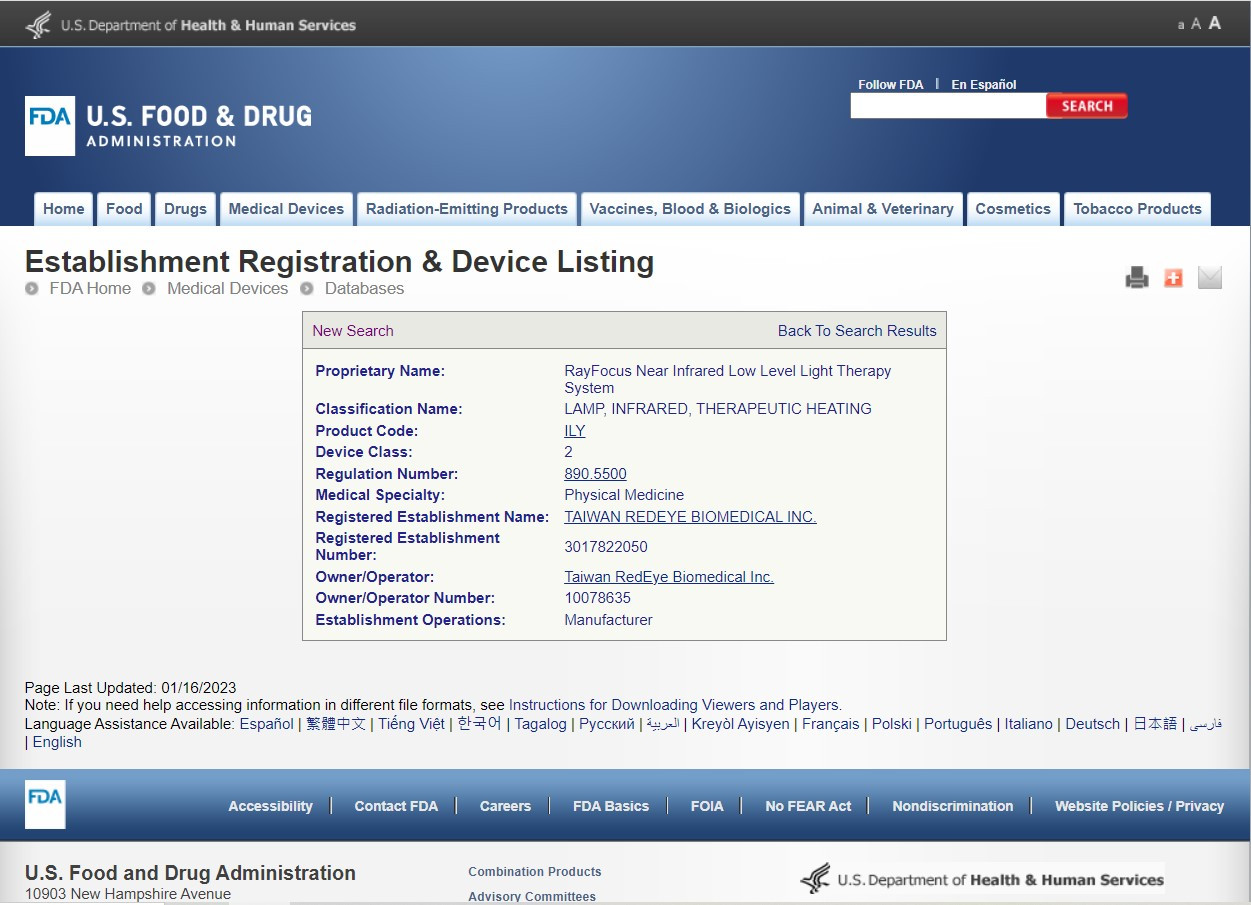Focus the site search input field
Image resolution: width=1251 pixels, height=905 pixels.
point(948,106)
